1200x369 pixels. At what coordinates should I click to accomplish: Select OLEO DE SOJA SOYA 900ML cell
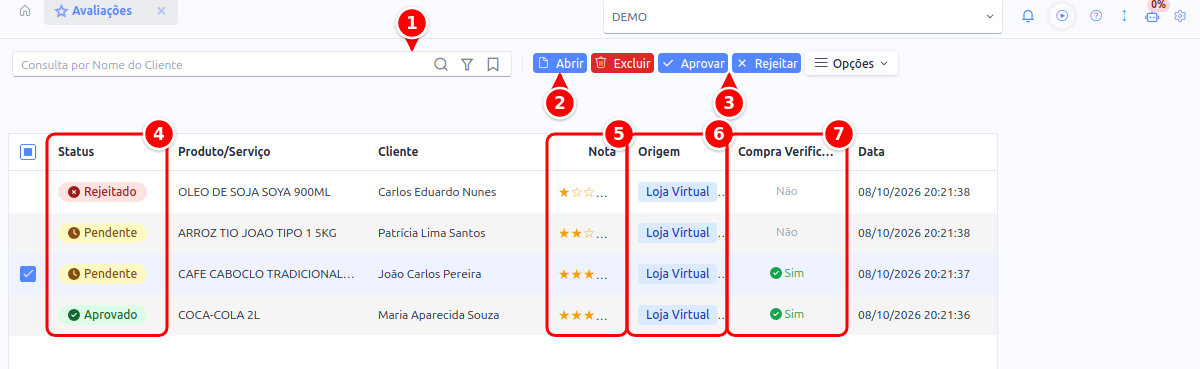254,192
